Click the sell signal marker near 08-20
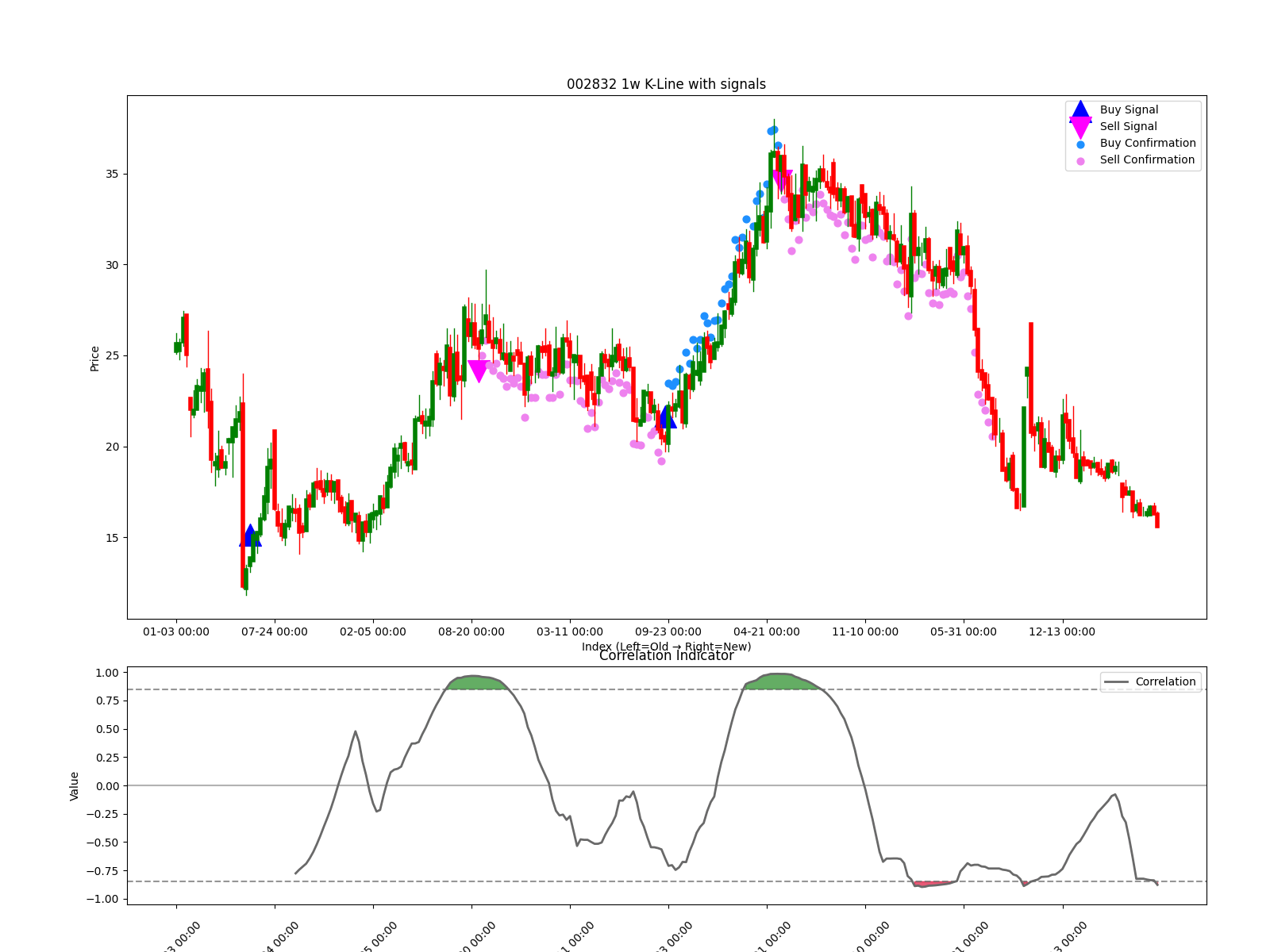 (x=479, y=371)
